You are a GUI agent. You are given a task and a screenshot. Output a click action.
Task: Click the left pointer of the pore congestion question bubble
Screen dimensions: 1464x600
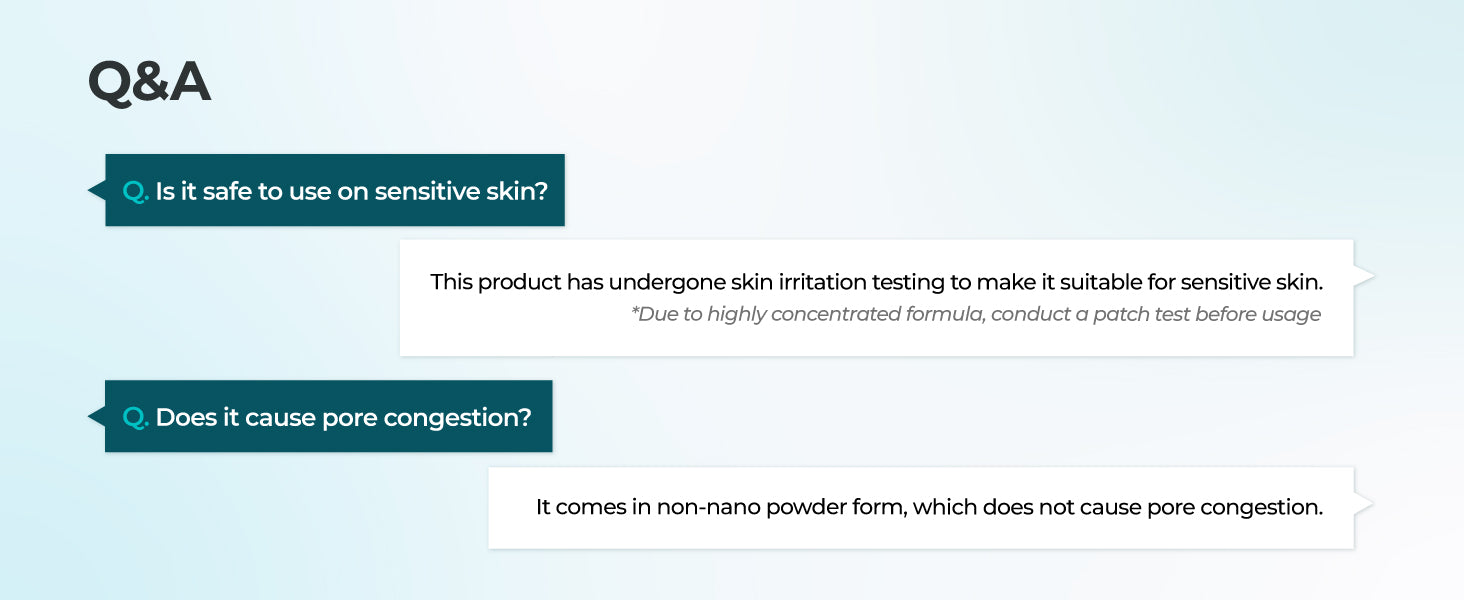pyautogui.click(x=96, y=416)
